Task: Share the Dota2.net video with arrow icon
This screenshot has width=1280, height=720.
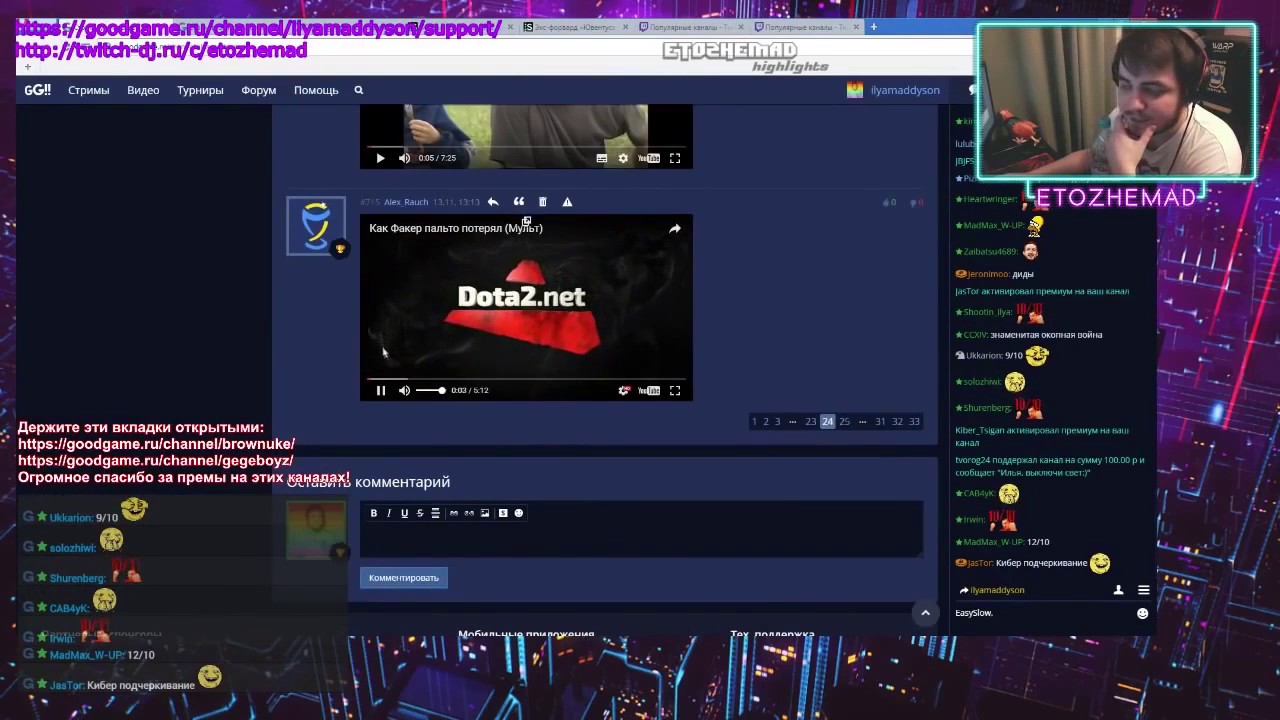Action: pos(675,229)
